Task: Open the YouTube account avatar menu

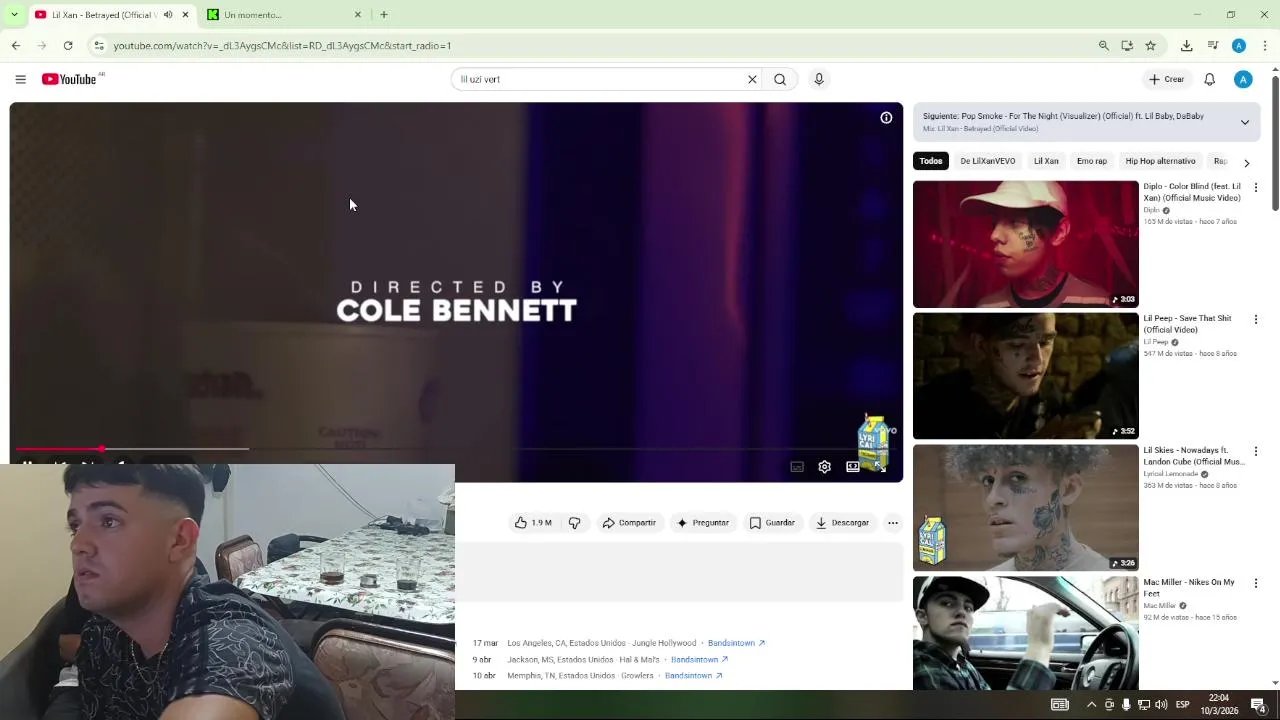Action: (x=1243, y=79)
